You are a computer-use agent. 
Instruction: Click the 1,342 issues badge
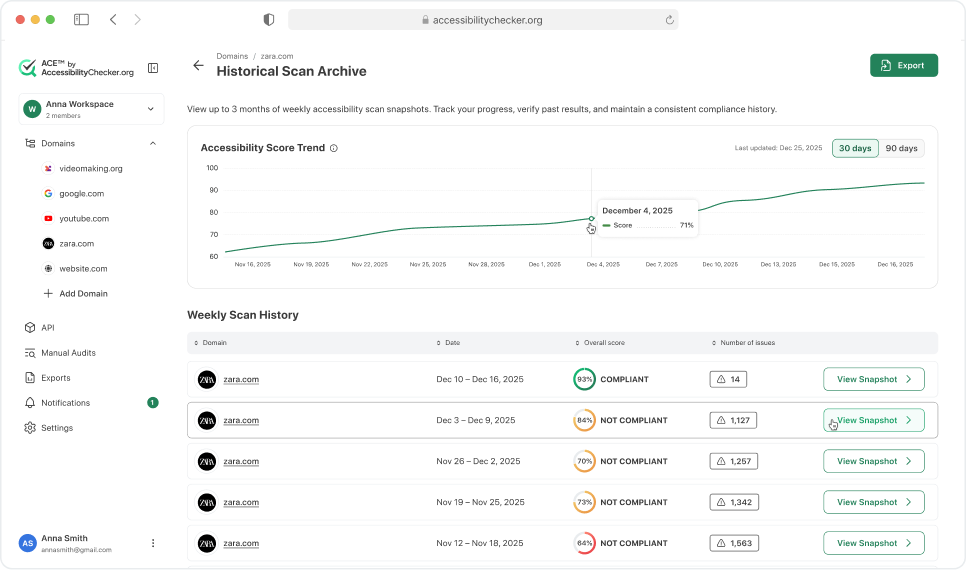pos(734,502)
